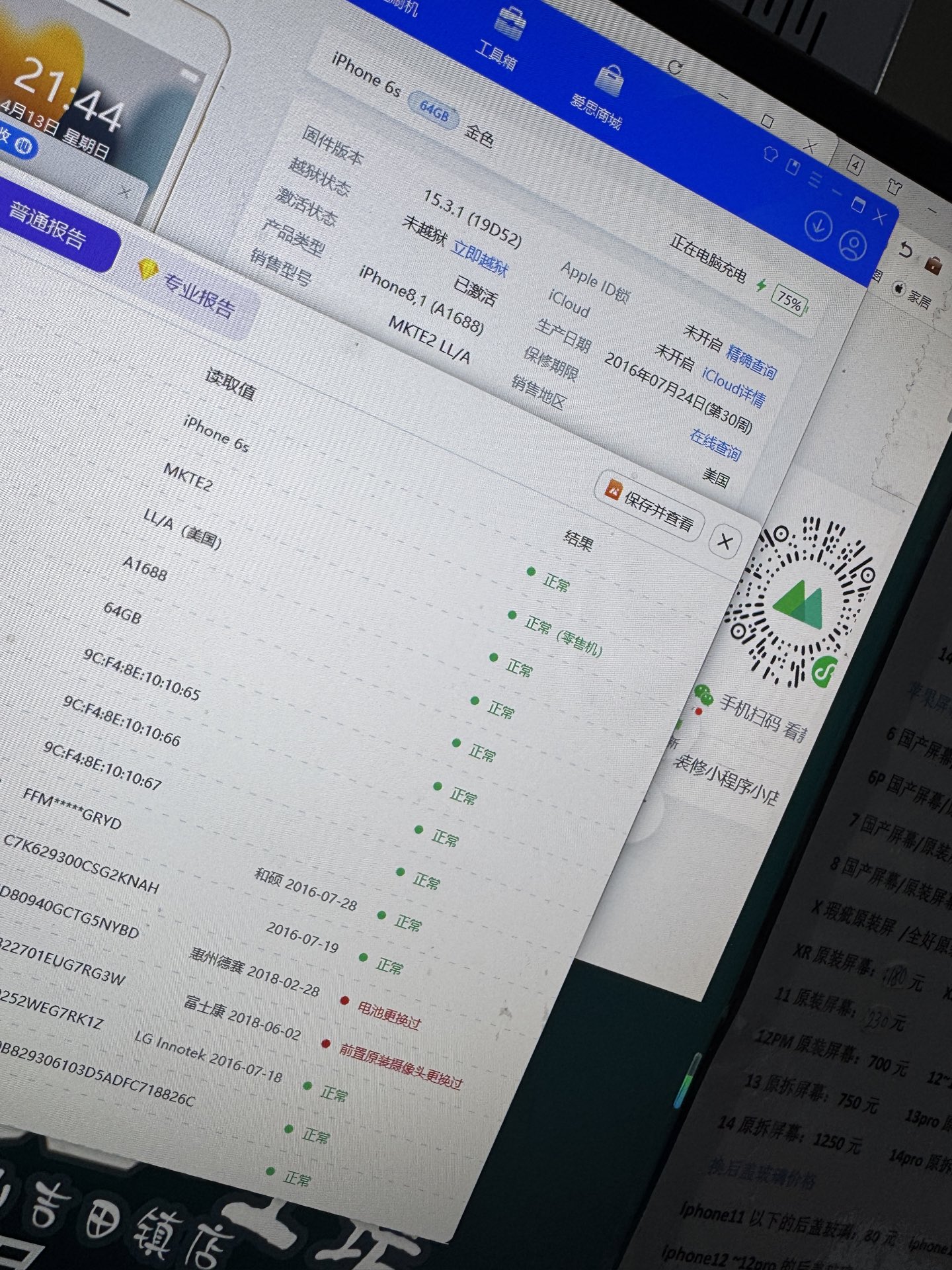This screenshot has height=1270, width=952.
Task: Click the tab count 4 icon in the browser
Action: tap(855, 165)
